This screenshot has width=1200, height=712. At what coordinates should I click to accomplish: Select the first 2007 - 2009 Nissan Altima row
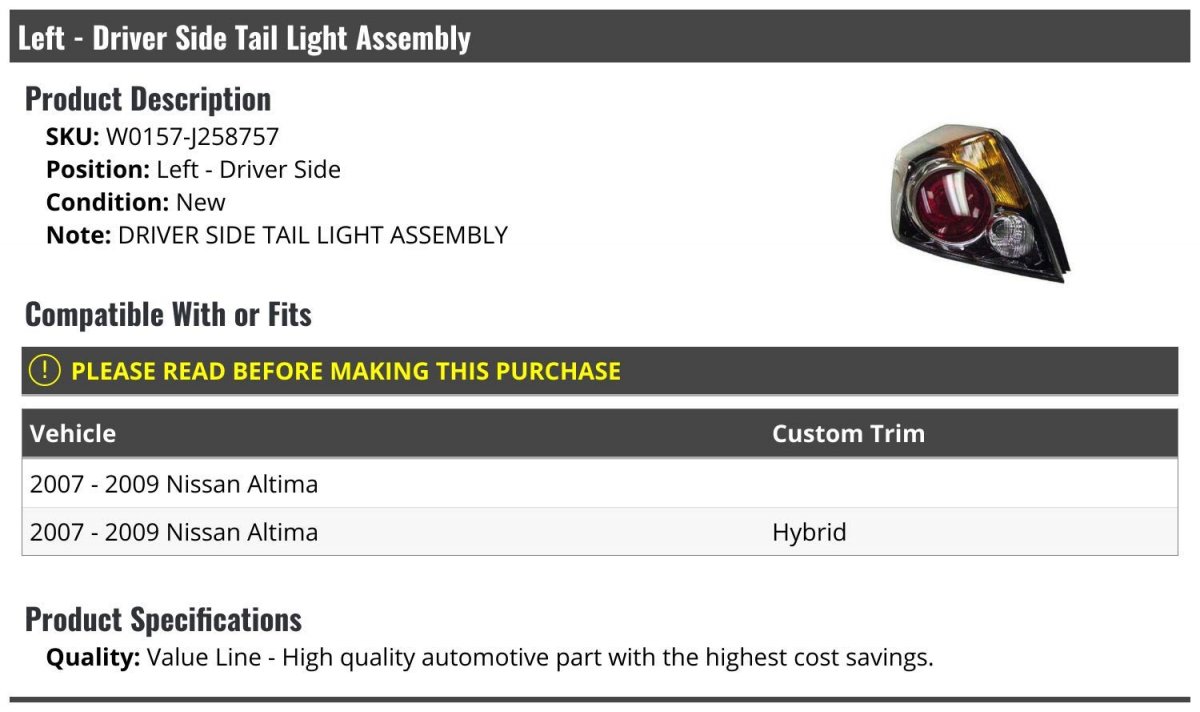[x=174, y=484]
